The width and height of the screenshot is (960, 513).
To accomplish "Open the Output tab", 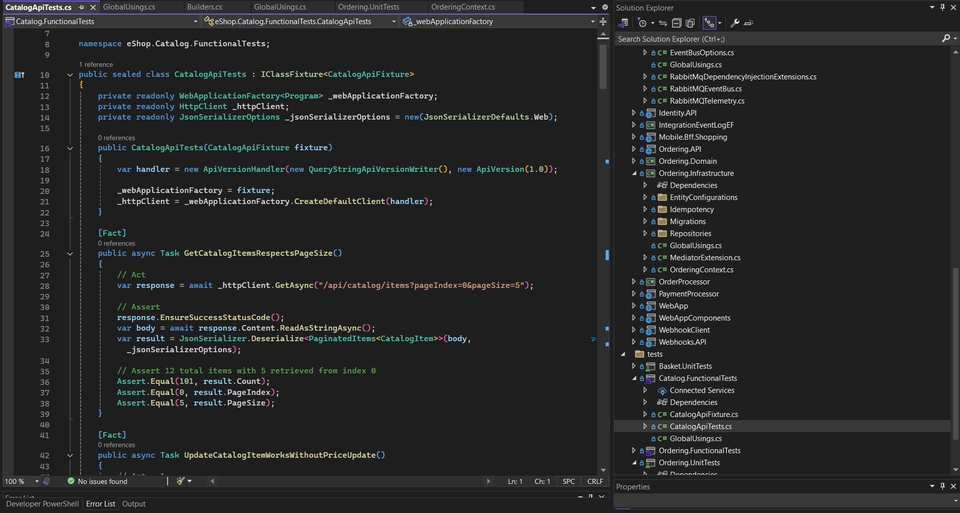I will (134, 504).
